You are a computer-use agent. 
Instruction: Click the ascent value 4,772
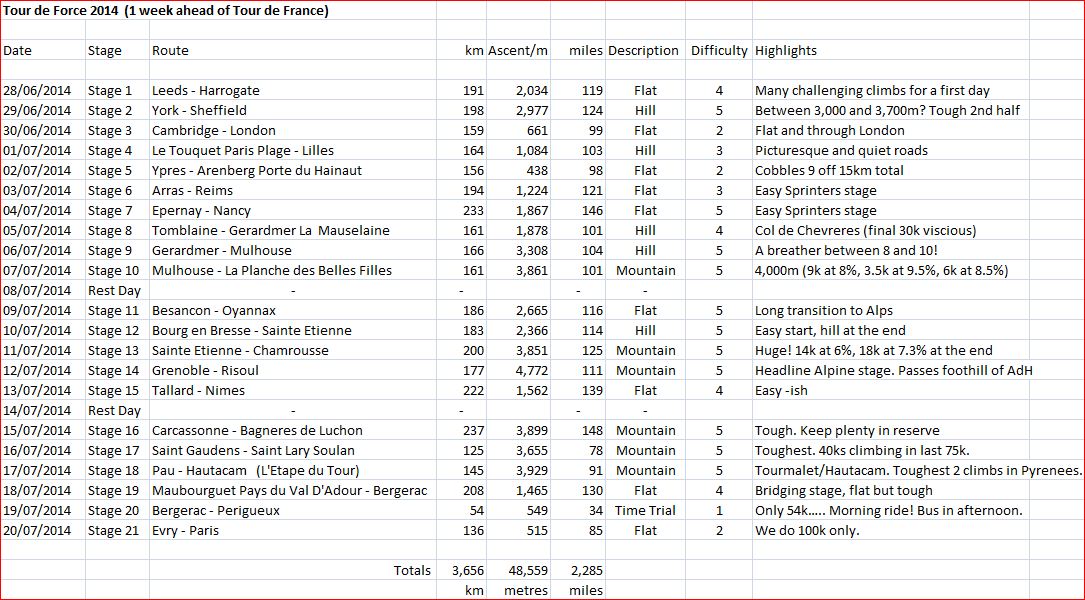531,372
